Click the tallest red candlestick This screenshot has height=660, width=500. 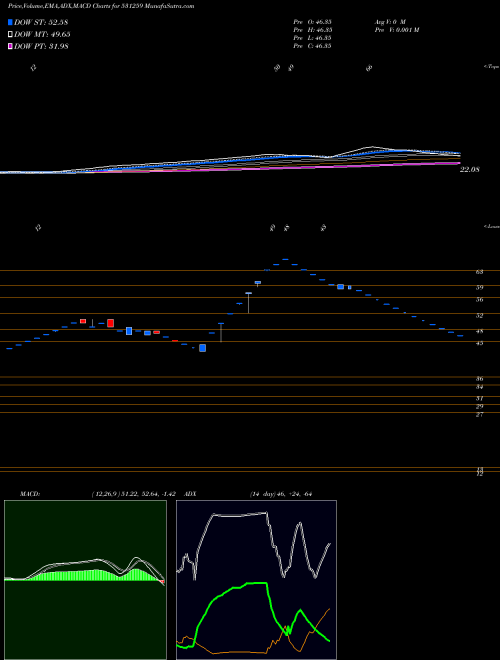(x=111, y=323)
